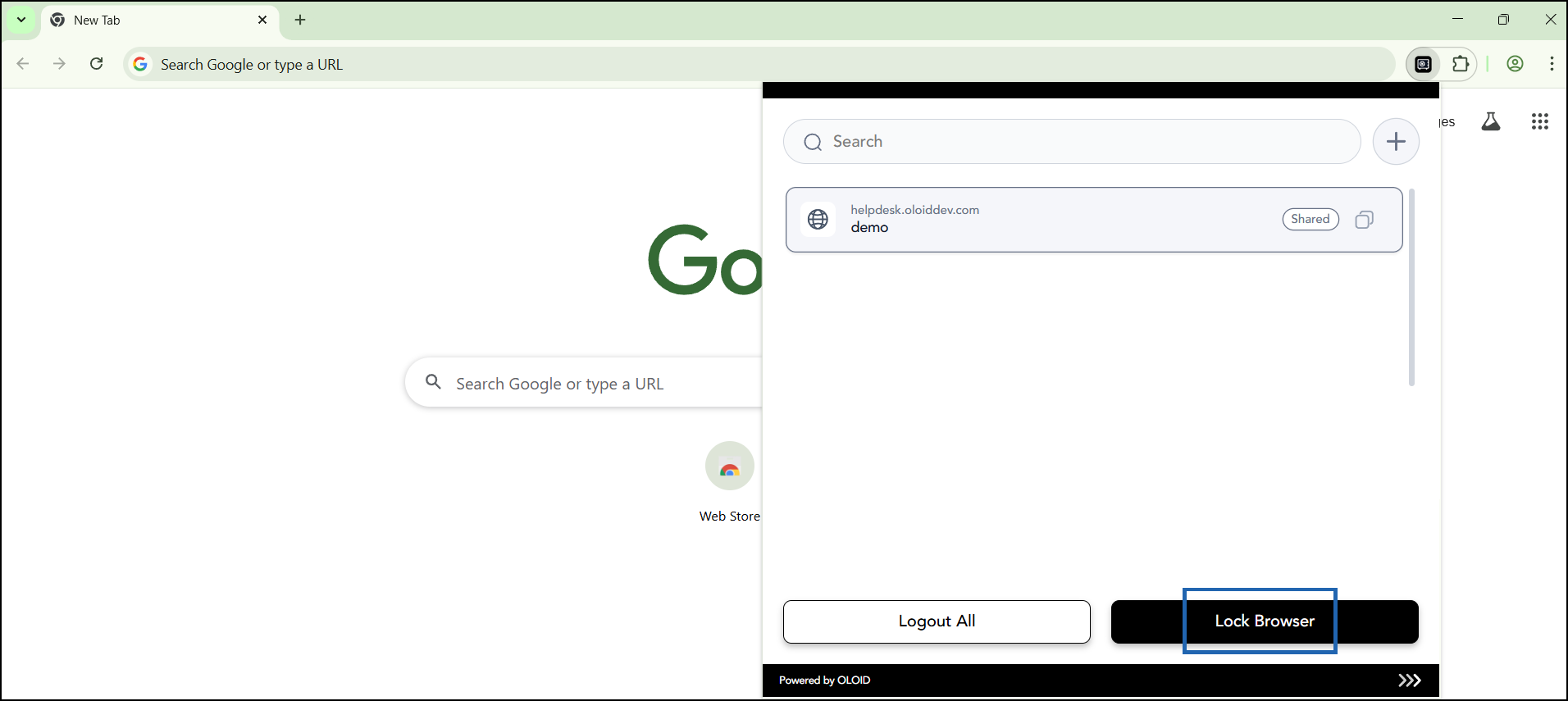Focus the Google page search box

coord(584,383)
